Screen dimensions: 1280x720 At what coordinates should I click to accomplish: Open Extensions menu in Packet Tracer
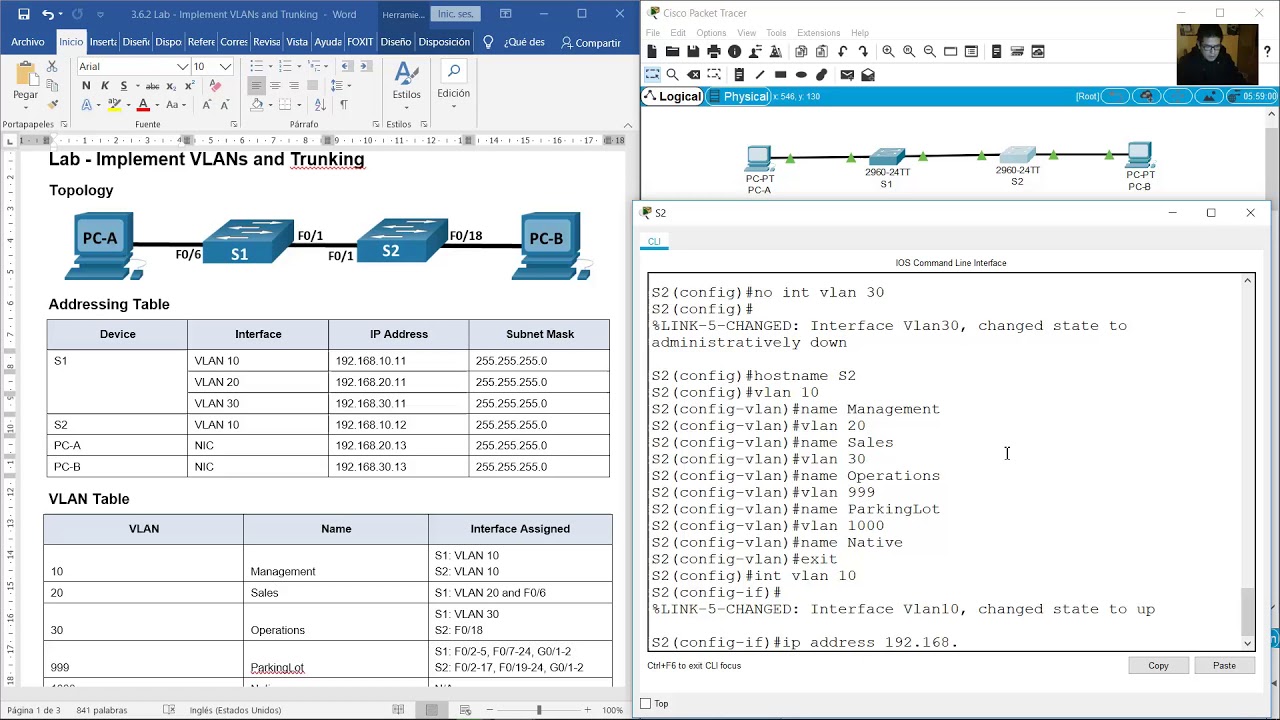(819, 33)
